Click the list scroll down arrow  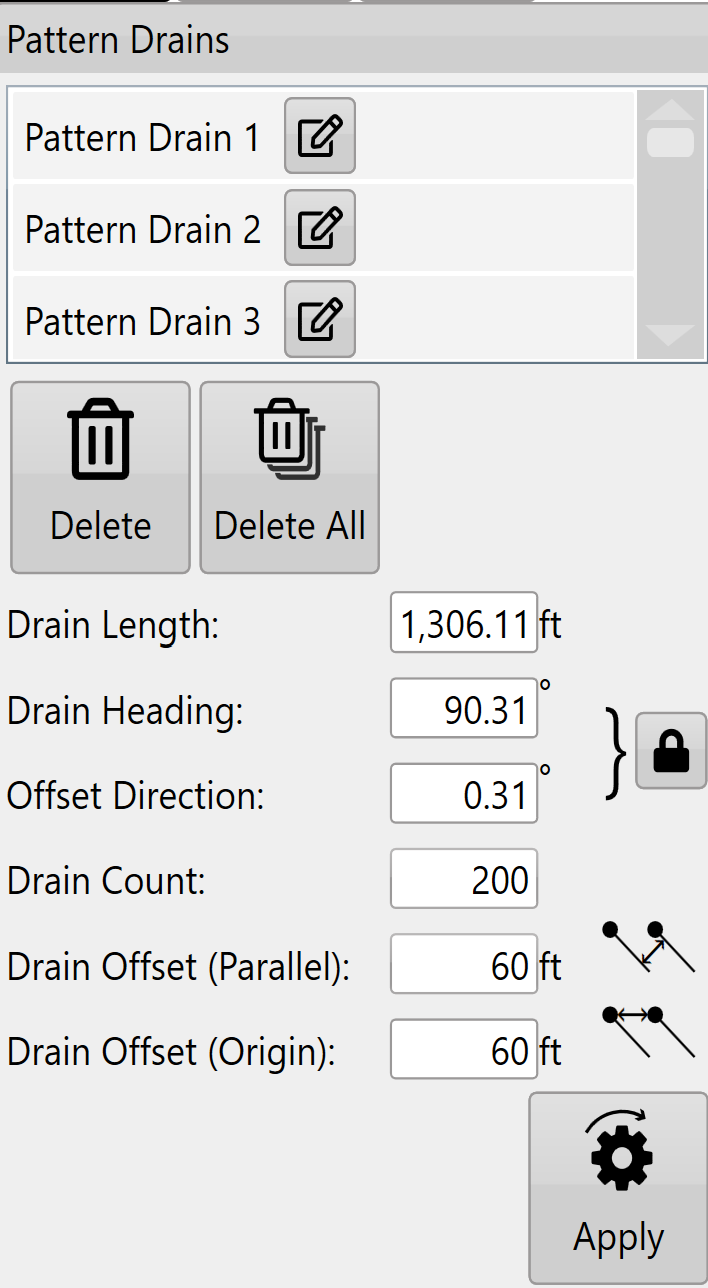(x=671, y=335)
